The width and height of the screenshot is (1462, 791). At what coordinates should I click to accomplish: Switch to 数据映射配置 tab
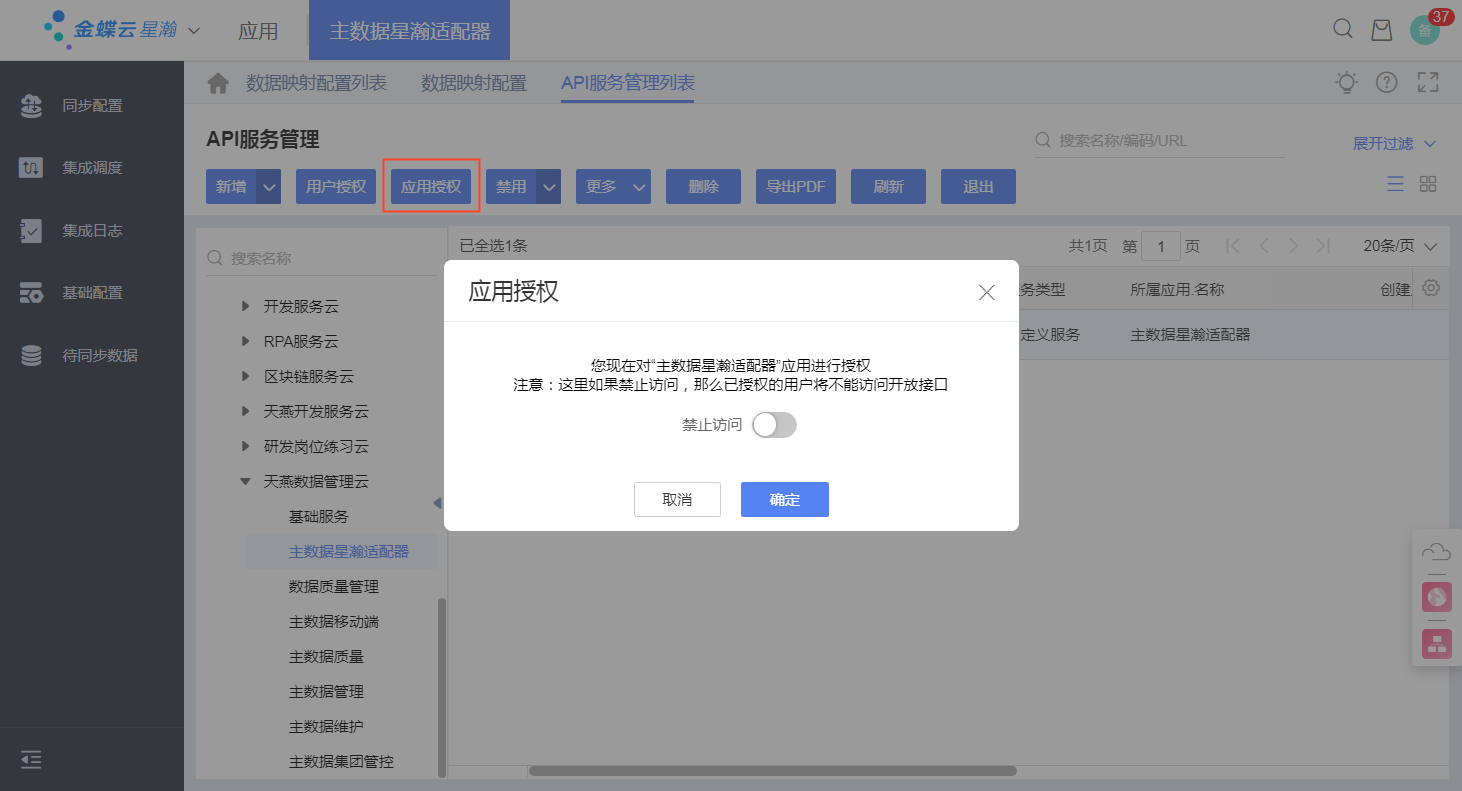[474, 83]
